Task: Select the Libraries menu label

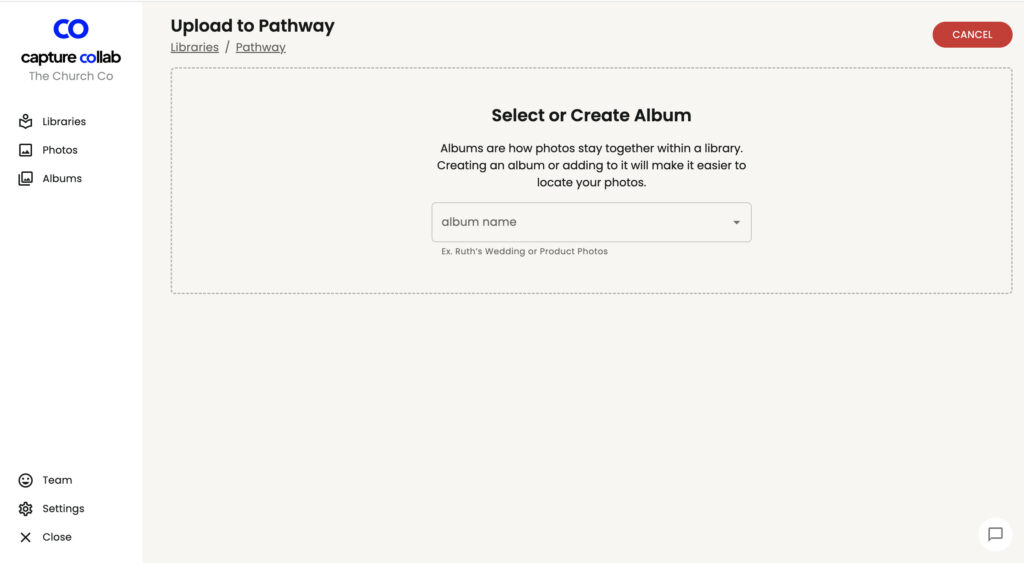Action: click(x=64, y=121)
